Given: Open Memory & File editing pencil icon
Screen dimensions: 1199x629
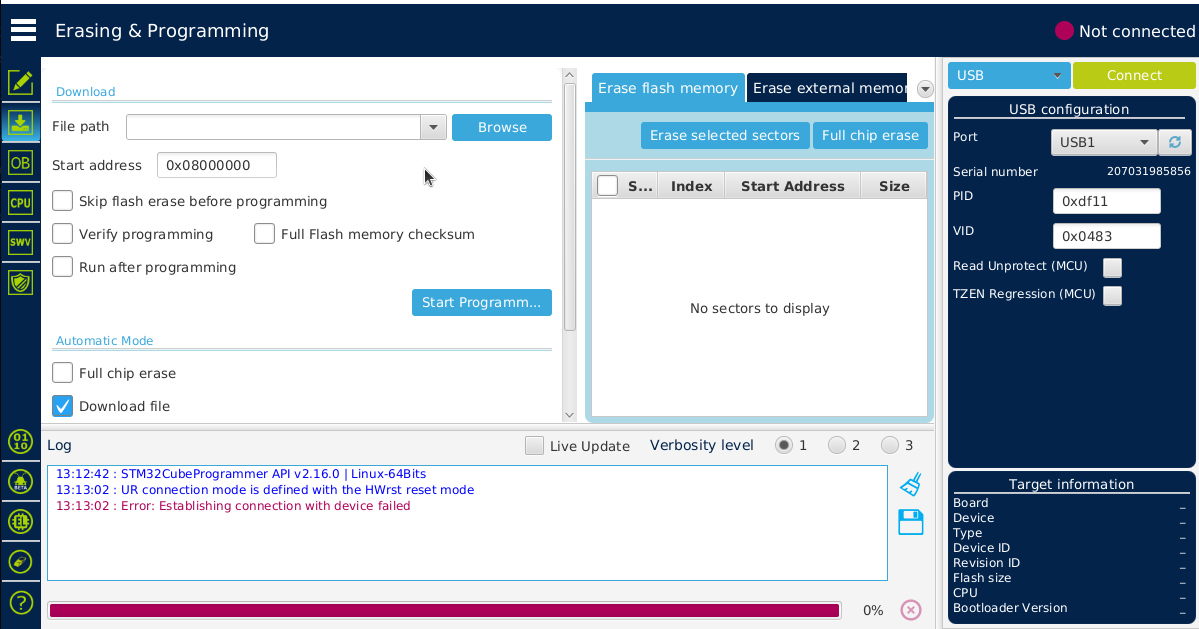Looking at the screenshot, I should pyautogui.click(x=20, y=82).
